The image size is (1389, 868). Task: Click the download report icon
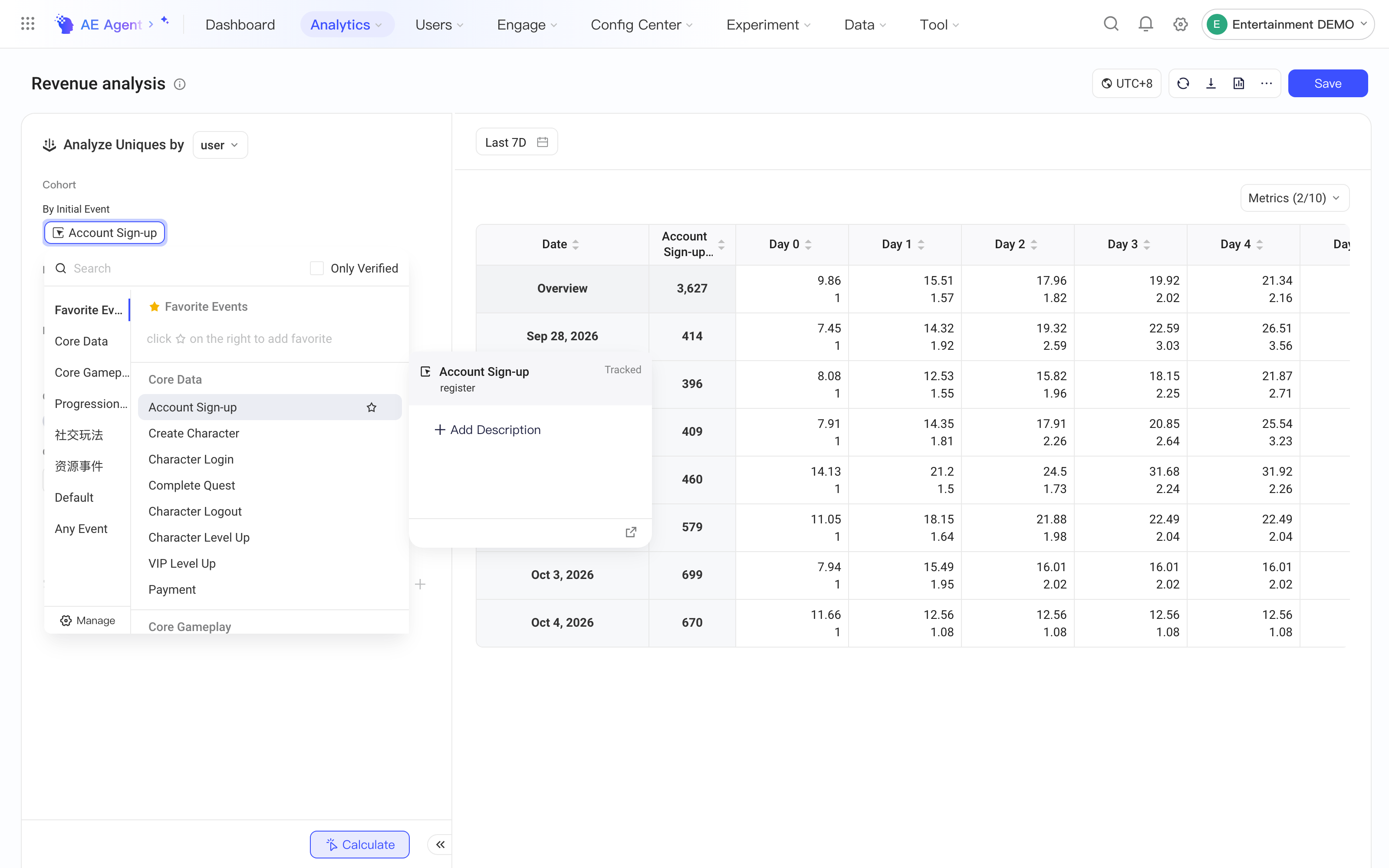pos(1211,84)
